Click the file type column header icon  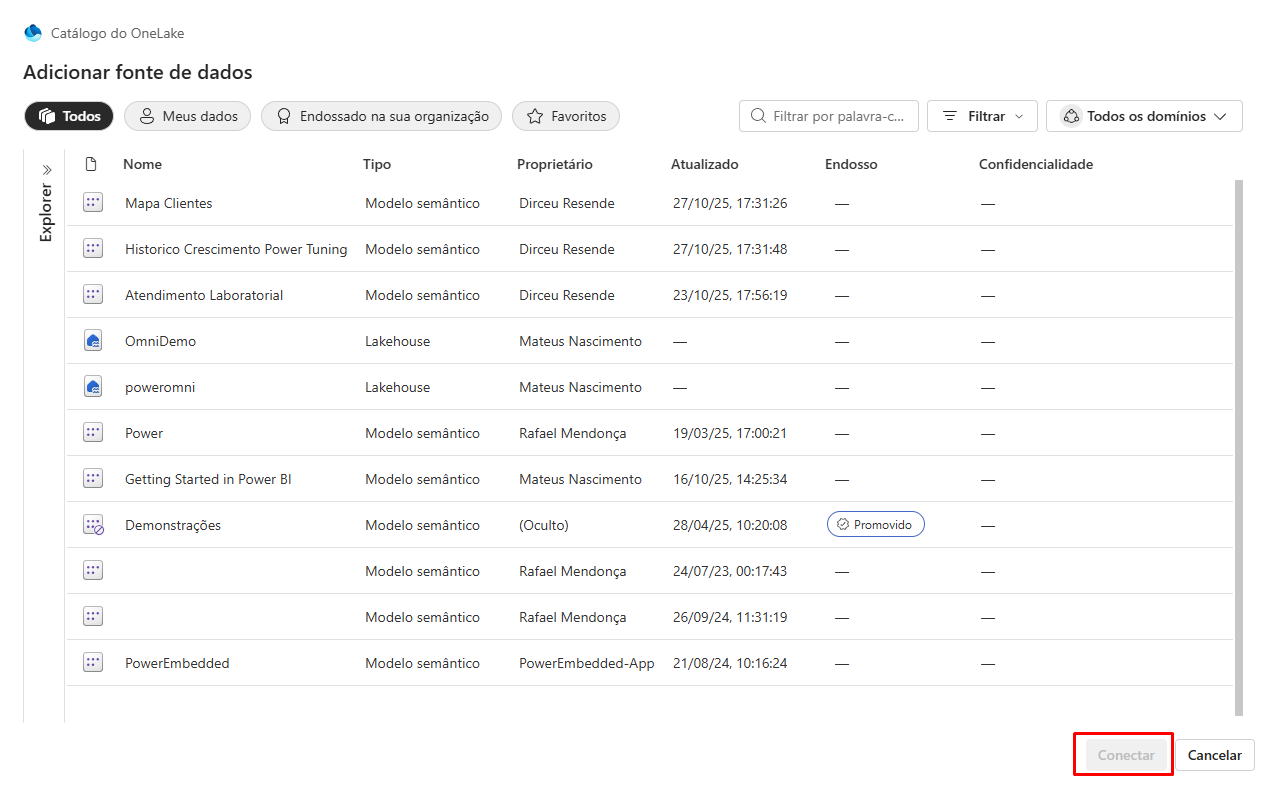[x=92, y=164]
